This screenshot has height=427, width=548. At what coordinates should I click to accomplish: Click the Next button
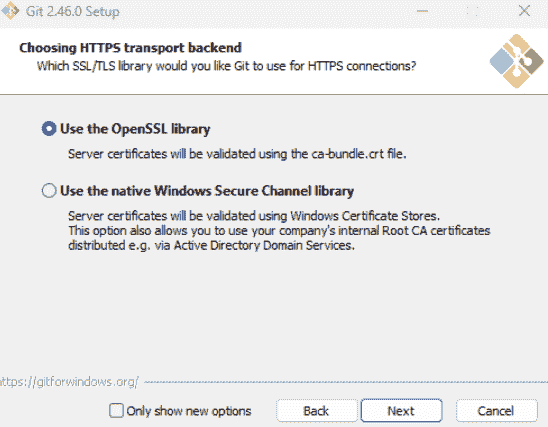[x=402, y=411]
